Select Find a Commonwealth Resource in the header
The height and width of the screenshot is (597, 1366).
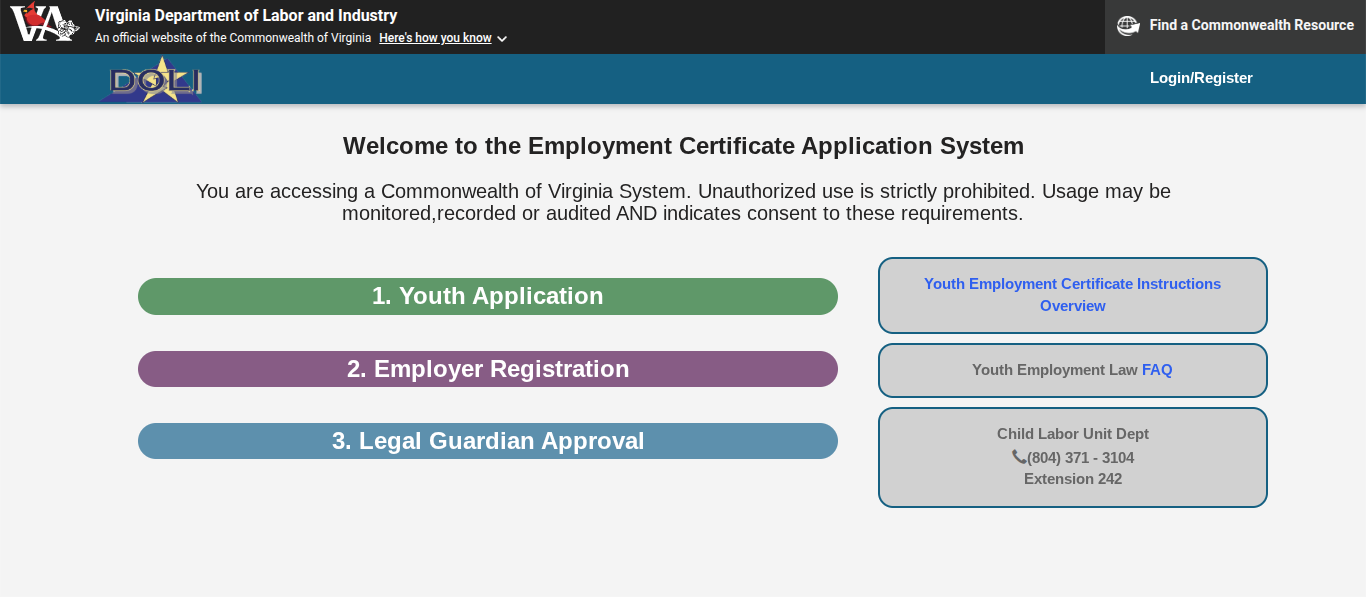coord(1251,26)
